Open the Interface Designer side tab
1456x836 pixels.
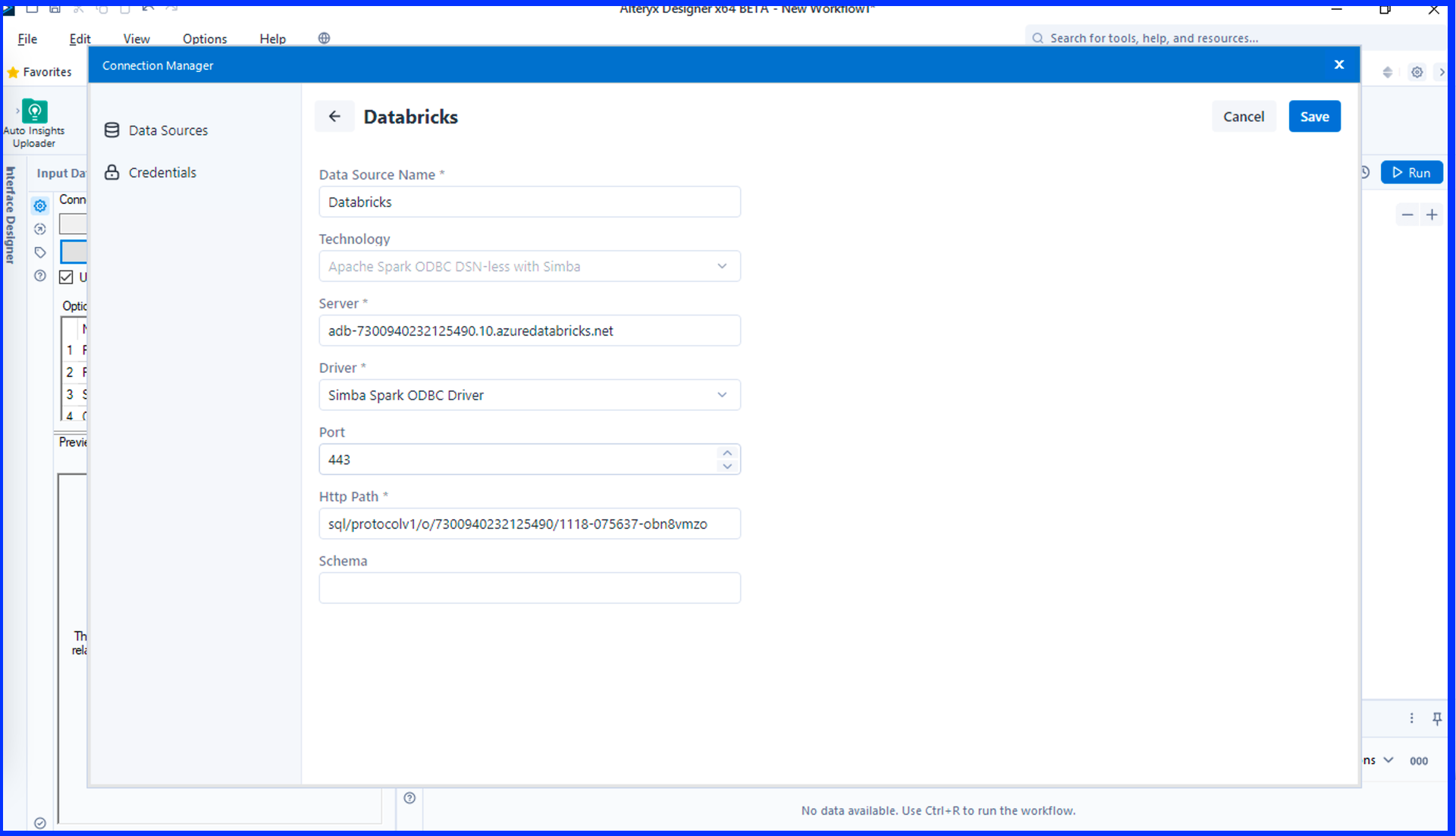(11, 215)
